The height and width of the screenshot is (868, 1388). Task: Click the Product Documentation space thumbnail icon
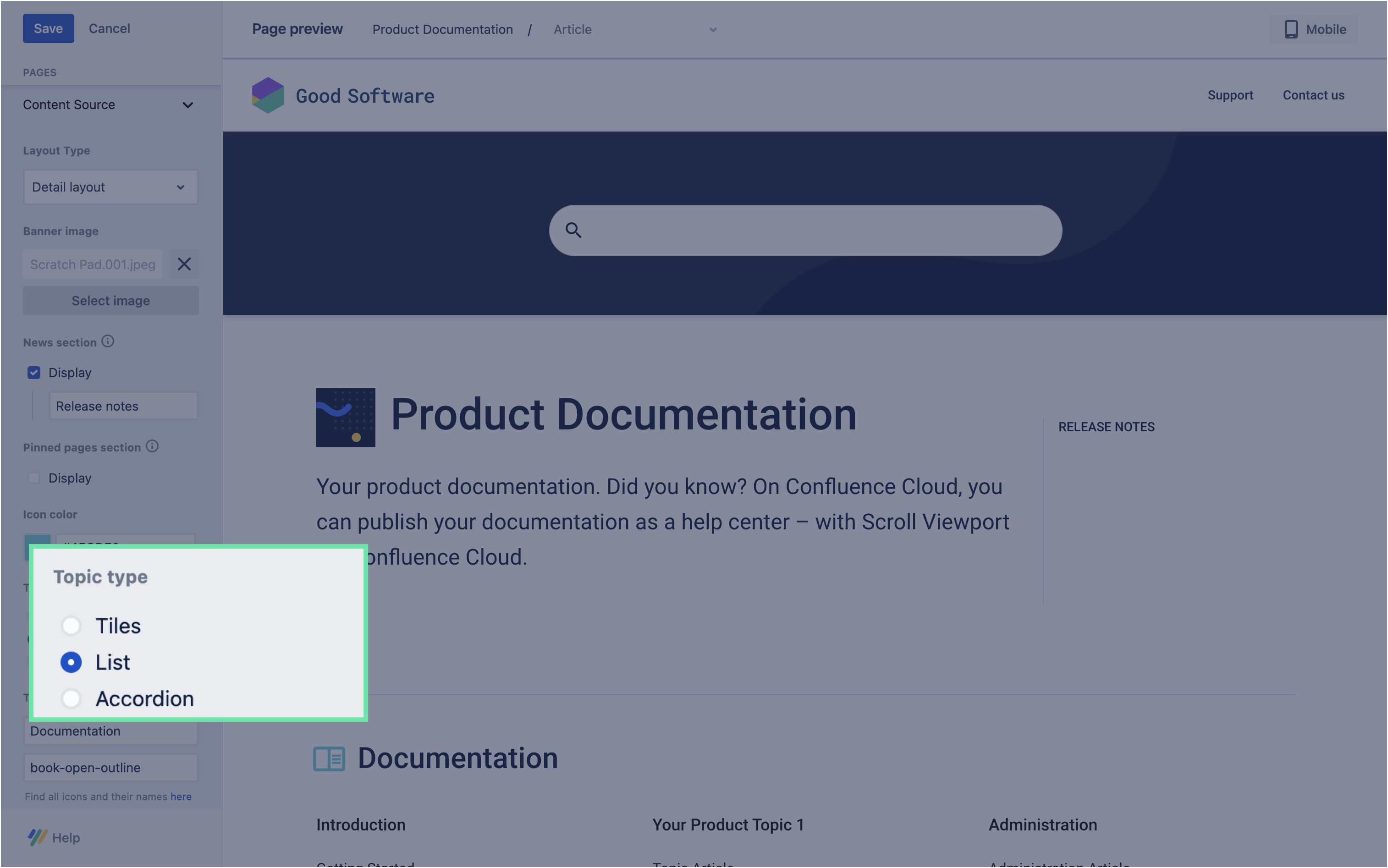[x=346, y=418]
